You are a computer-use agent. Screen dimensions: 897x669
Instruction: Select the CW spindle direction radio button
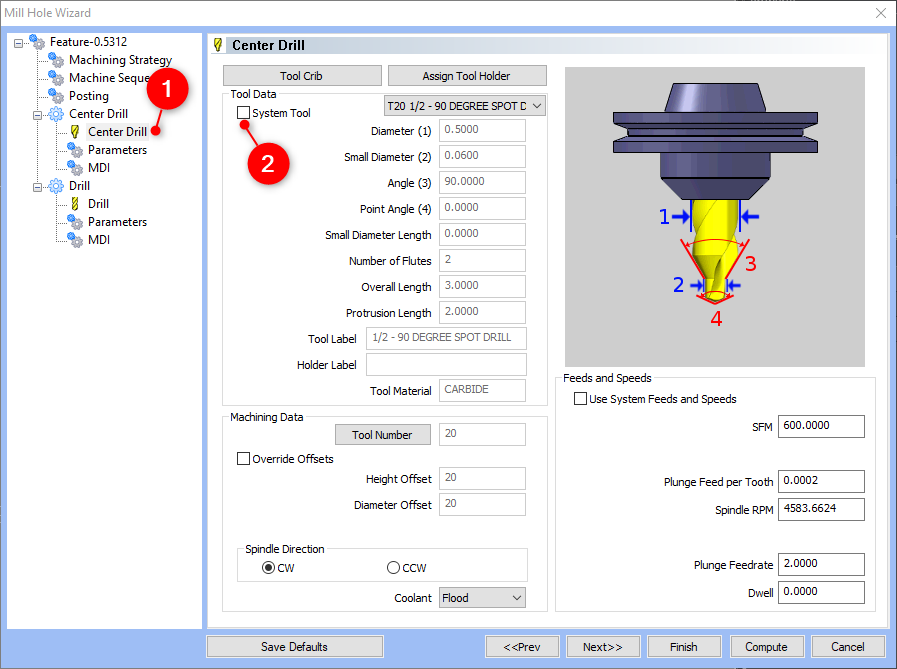pyautogui.click(x=268, y=568)
